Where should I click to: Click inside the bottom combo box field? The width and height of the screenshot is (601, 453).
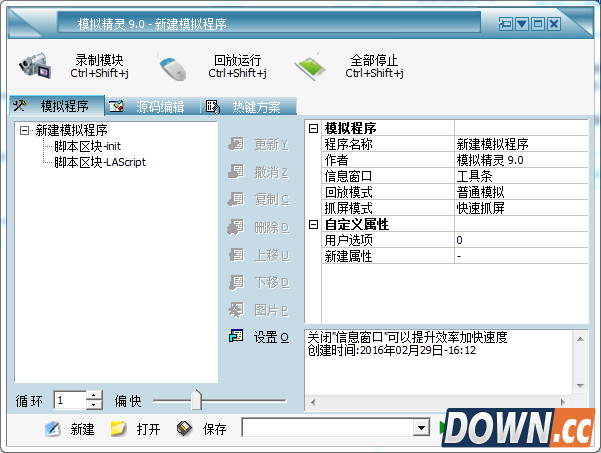(328, 427)
